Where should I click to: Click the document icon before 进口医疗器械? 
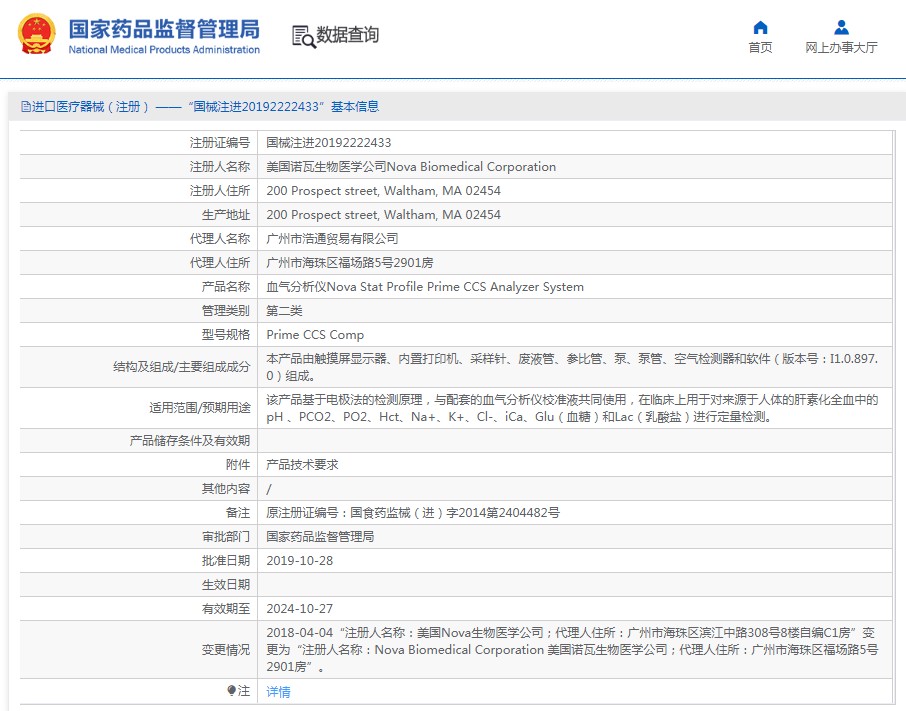pyautogui.click(x=25, y=106)
